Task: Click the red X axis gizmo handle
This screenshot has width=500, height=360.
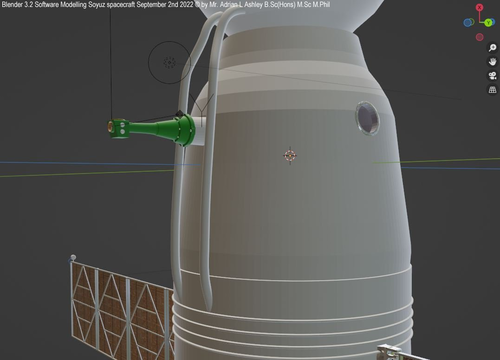Action: (479, 7)
